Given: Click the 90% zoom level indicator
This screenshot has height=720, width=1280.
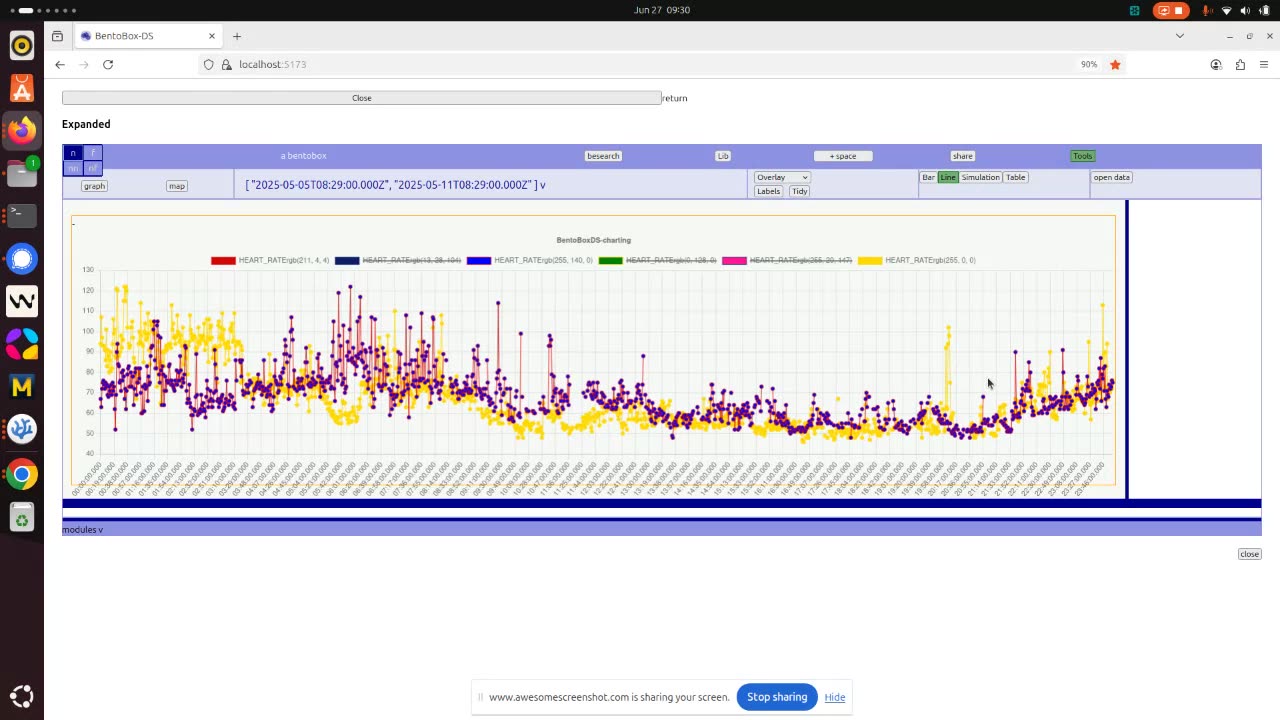Looking at the screenshot, I should pyautogui.click(x=1089, y=64).
